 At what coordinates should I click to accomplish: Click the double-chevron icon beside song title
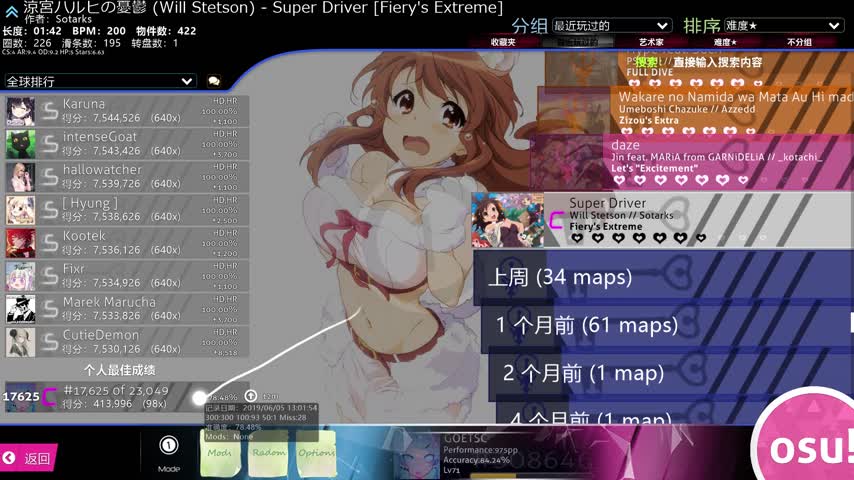click(11, 11)
